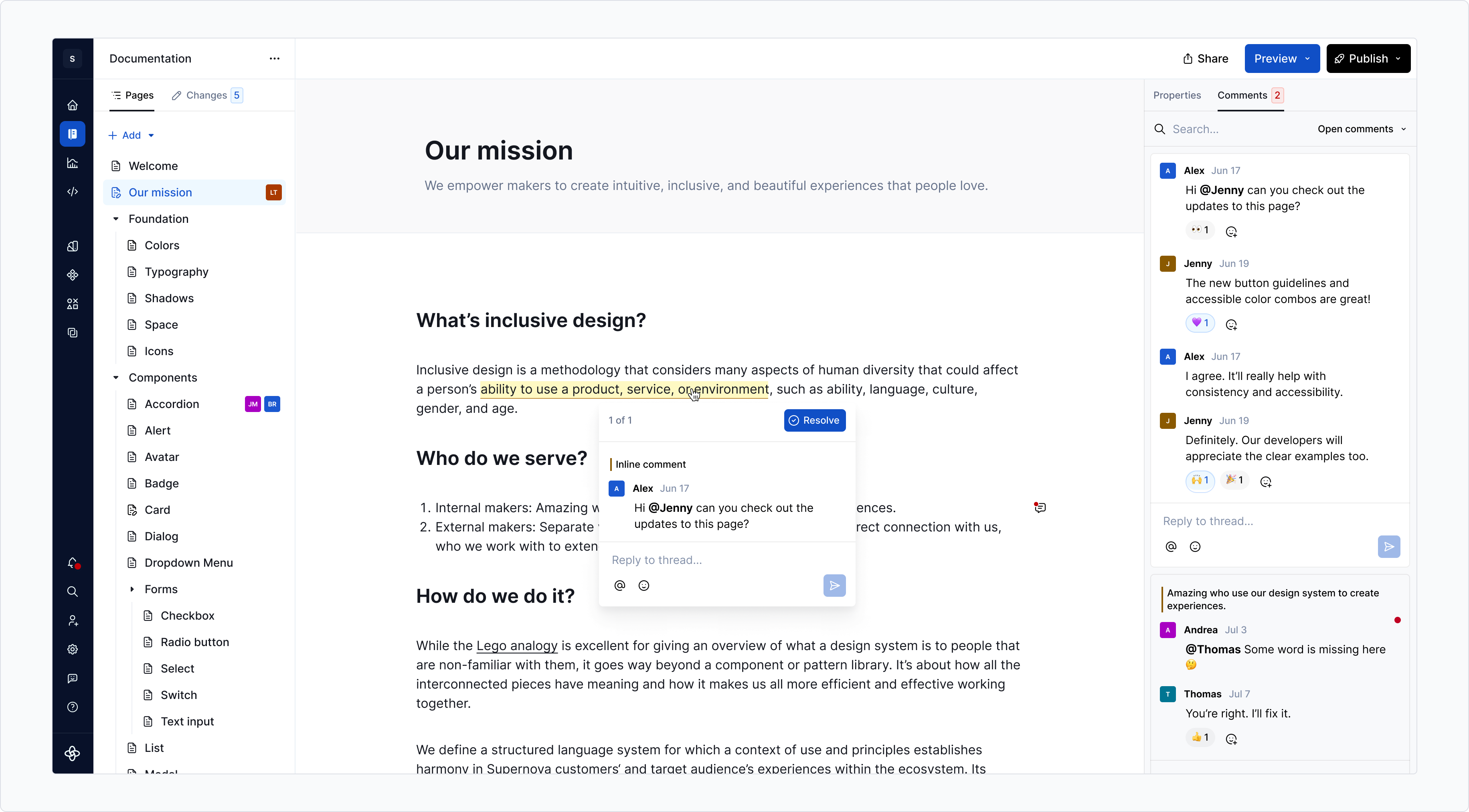1469x812 pixels.
Task: Open notifications bell with red dot
Action: [x=73, y=563]
